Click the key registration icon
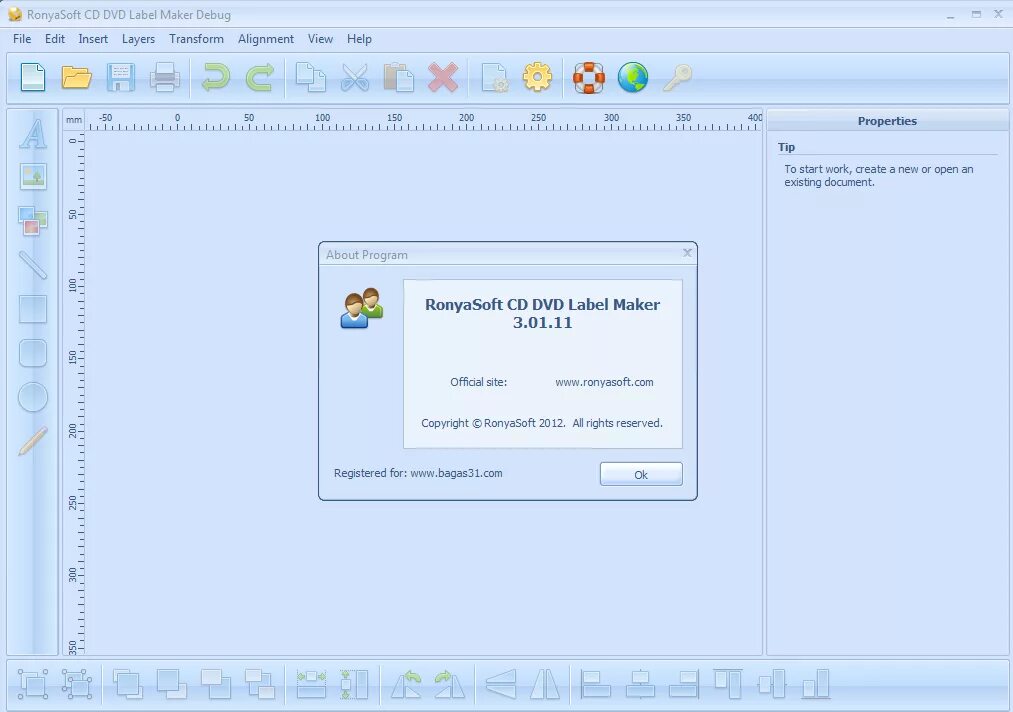 [x=677, y=78]
